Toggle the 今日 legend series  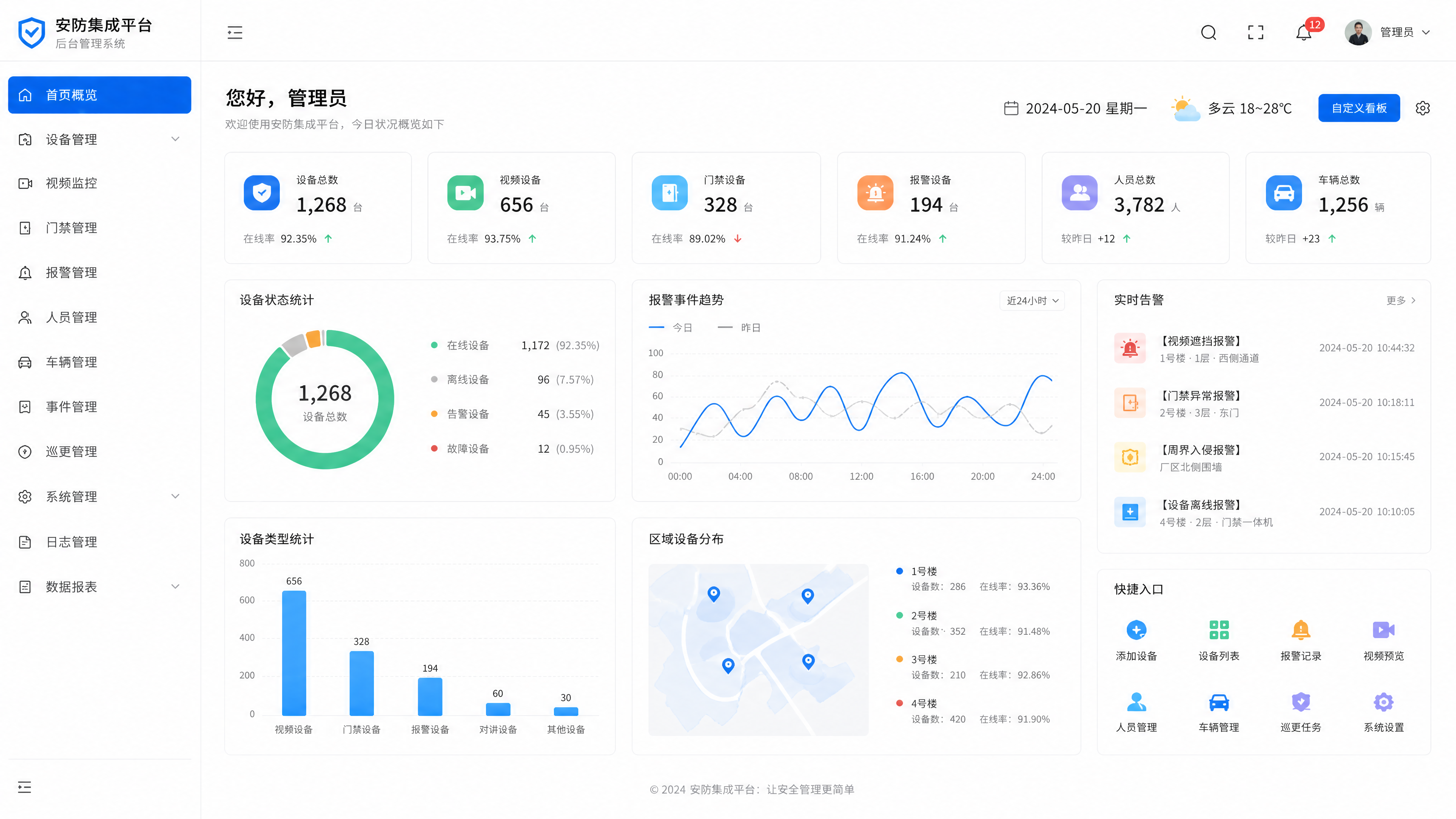[670, 327]
